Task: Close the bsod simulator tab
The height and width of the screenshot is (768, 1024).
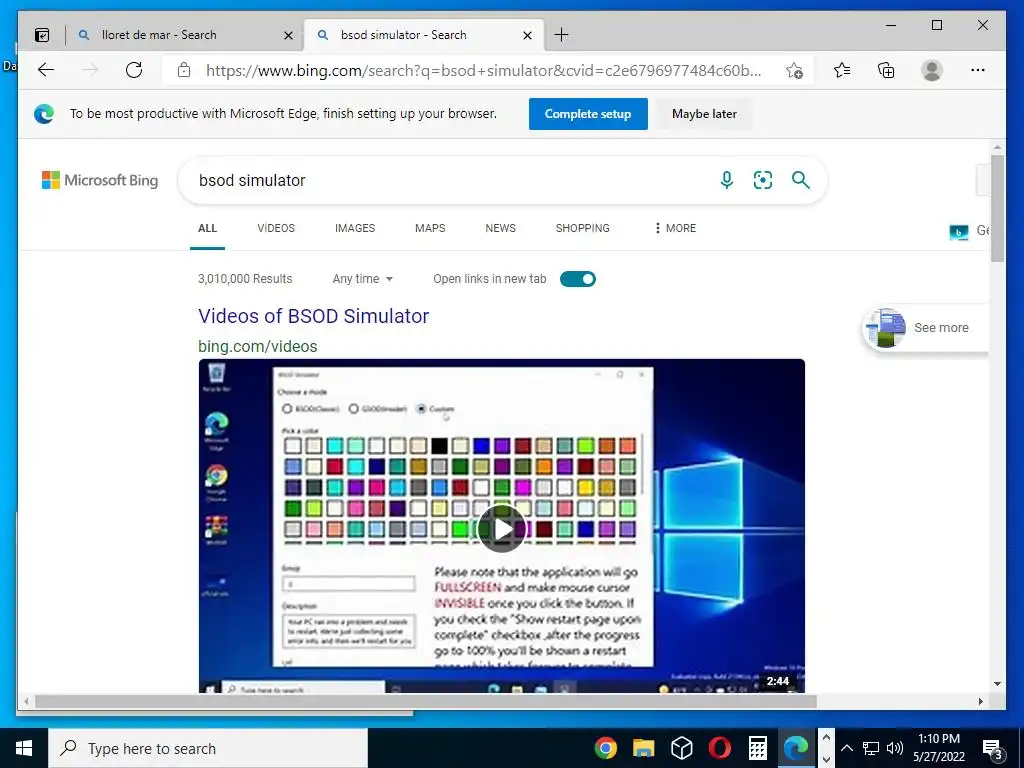Action: [x=528, y=35]
